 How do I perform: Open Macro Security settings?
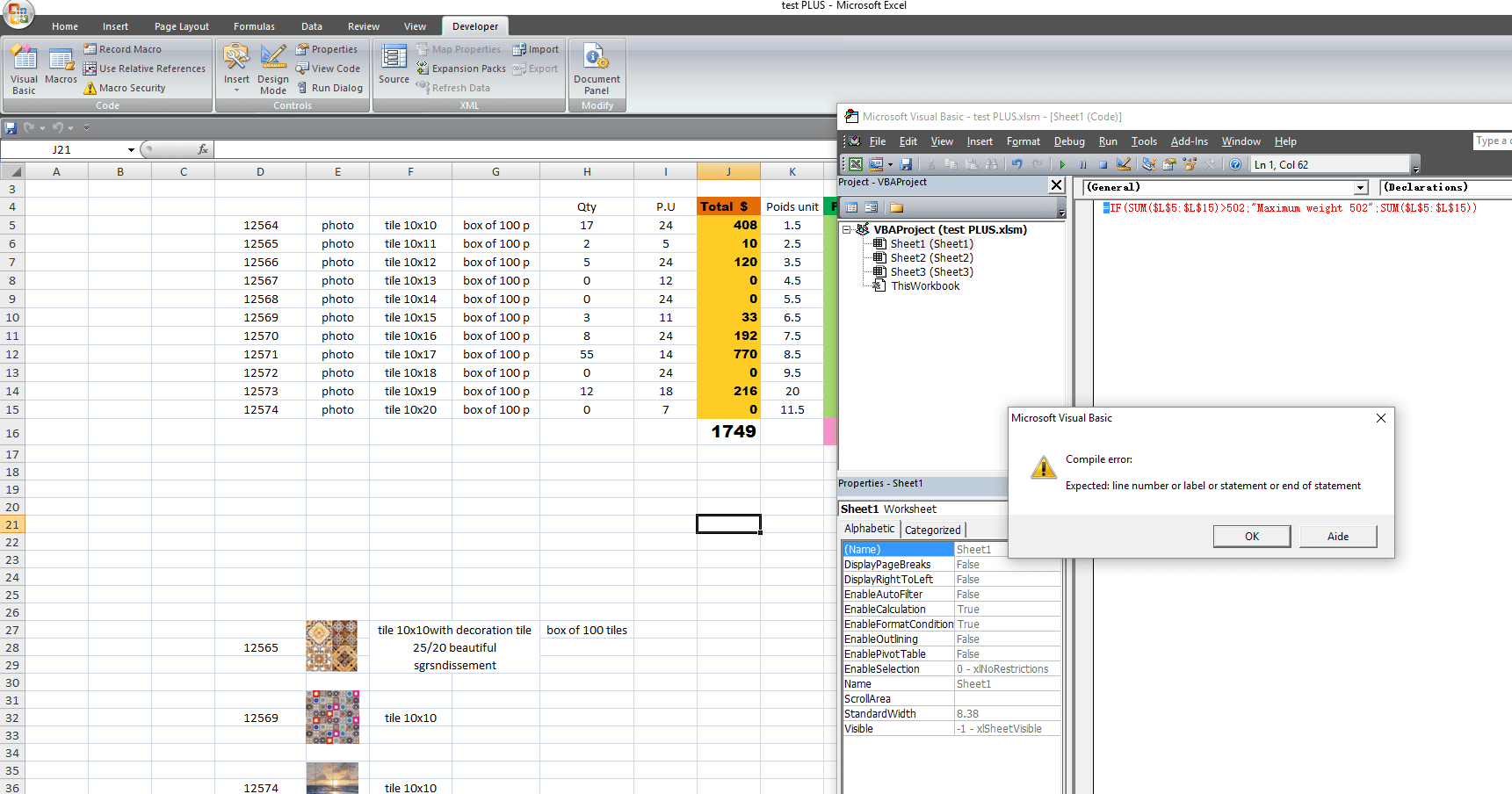(124, 88)
